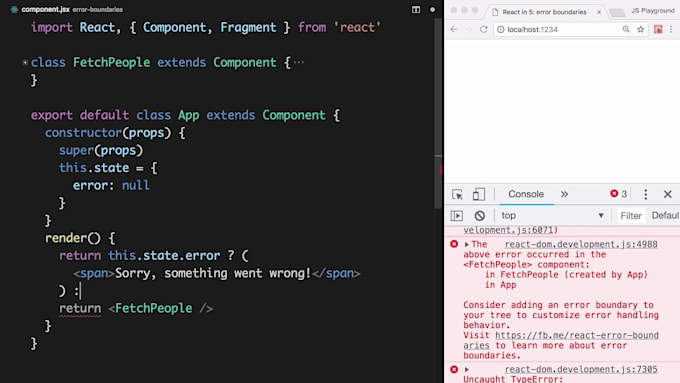Open the Chrome three-dot menu
This screenshot has width=680, height=383.
671,29
